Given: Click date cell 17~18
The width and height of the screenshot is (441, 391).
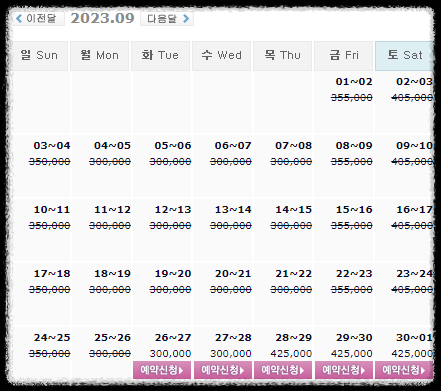Looking at the screenshot, I should click(41, 293).
